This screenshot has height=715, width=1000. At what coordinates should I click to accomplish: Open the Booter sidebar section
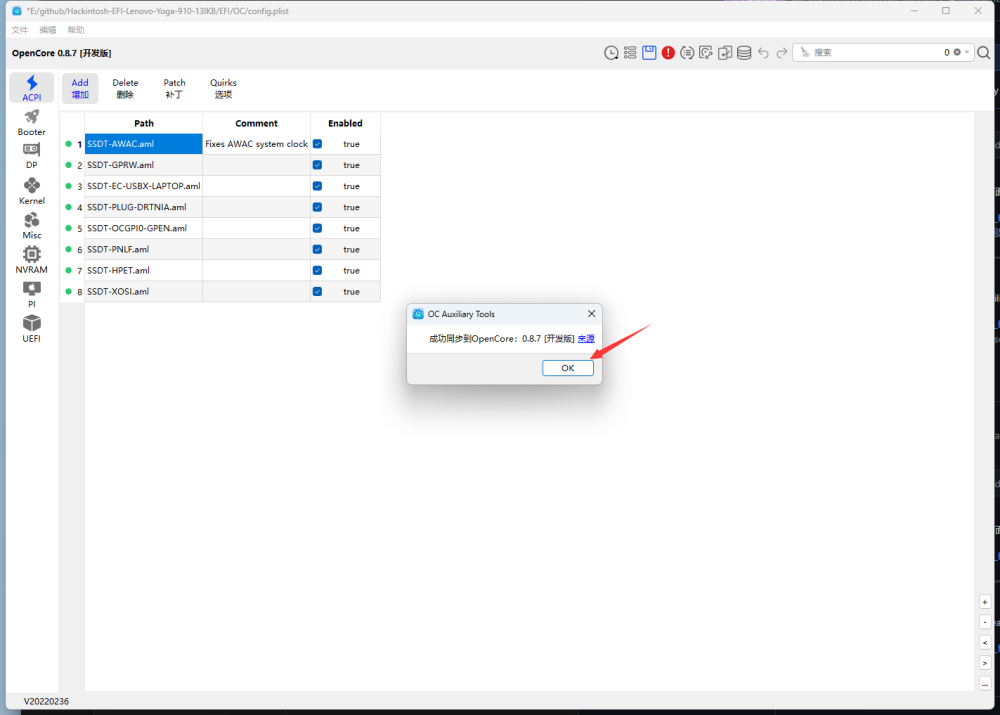point(32,122)
